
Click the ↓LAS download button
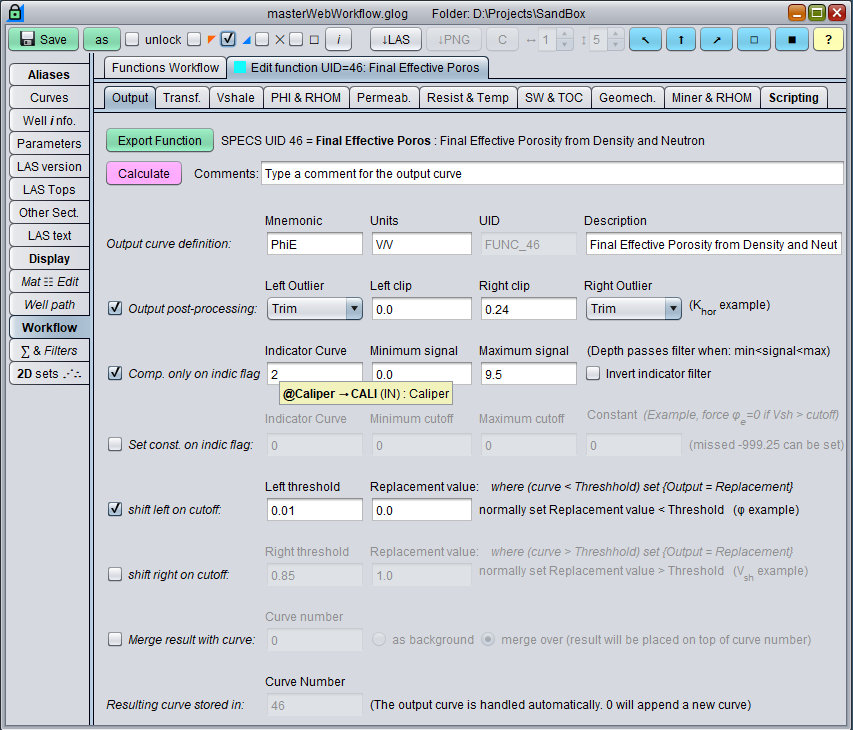396,39
